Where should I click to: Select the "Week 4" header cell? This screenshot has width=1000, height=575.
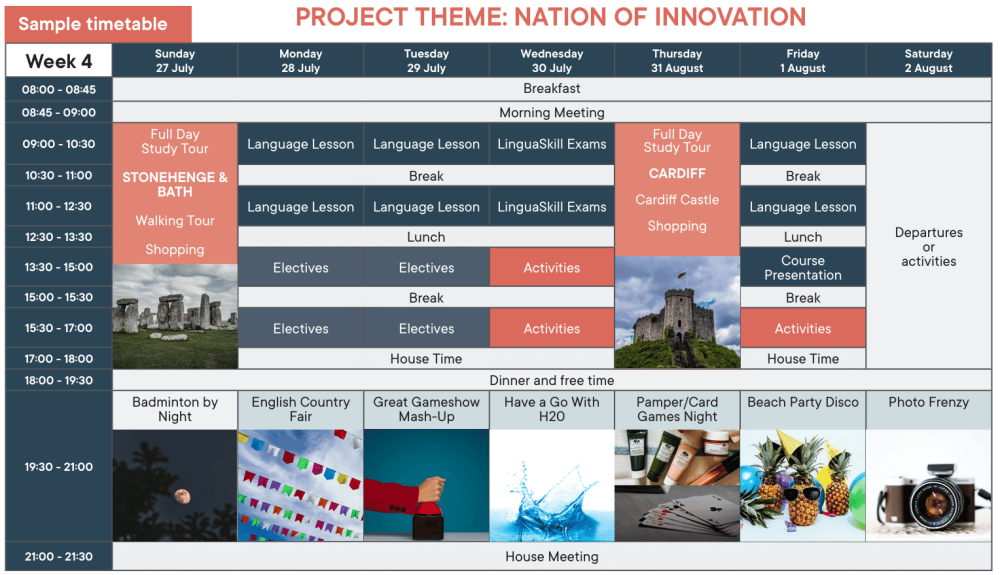coord(59,61)
